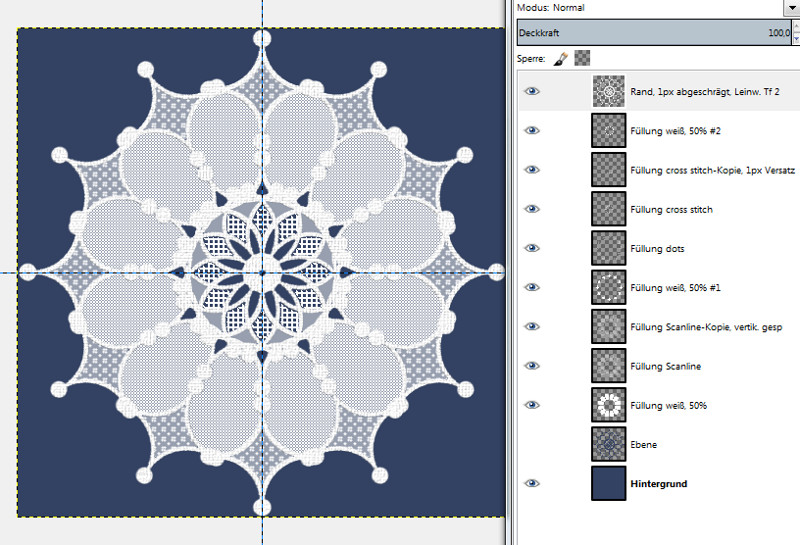Toggle eye icon for 'Füllung dots' layer

point(532,248)
